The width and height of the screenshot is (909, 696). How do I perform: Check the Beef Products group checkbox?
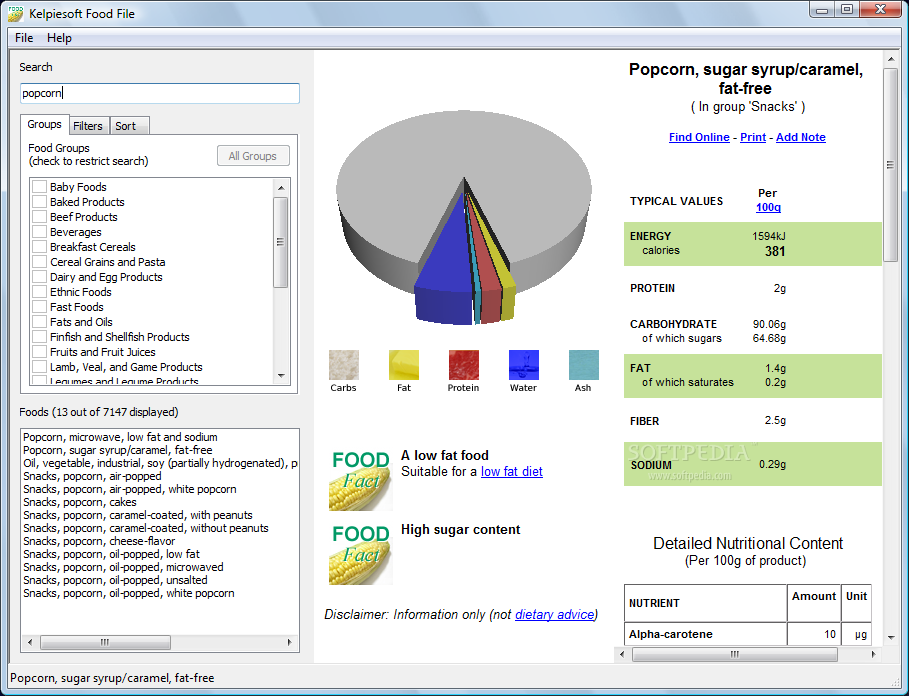pyautogui.click(x=39, y=217)
